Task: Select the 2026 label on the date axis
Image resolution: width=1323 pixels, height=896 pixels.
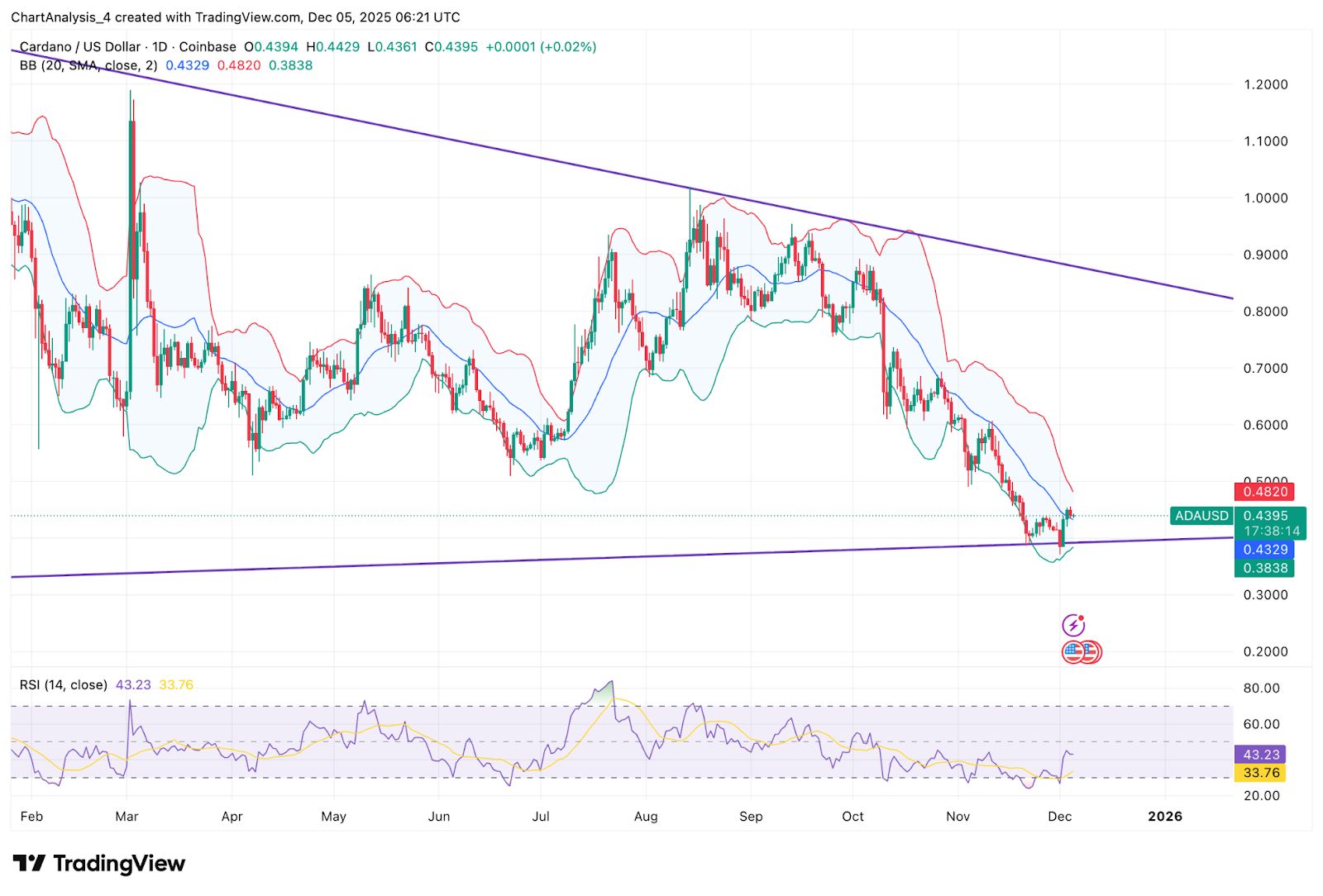Action: pos(1164,816)
